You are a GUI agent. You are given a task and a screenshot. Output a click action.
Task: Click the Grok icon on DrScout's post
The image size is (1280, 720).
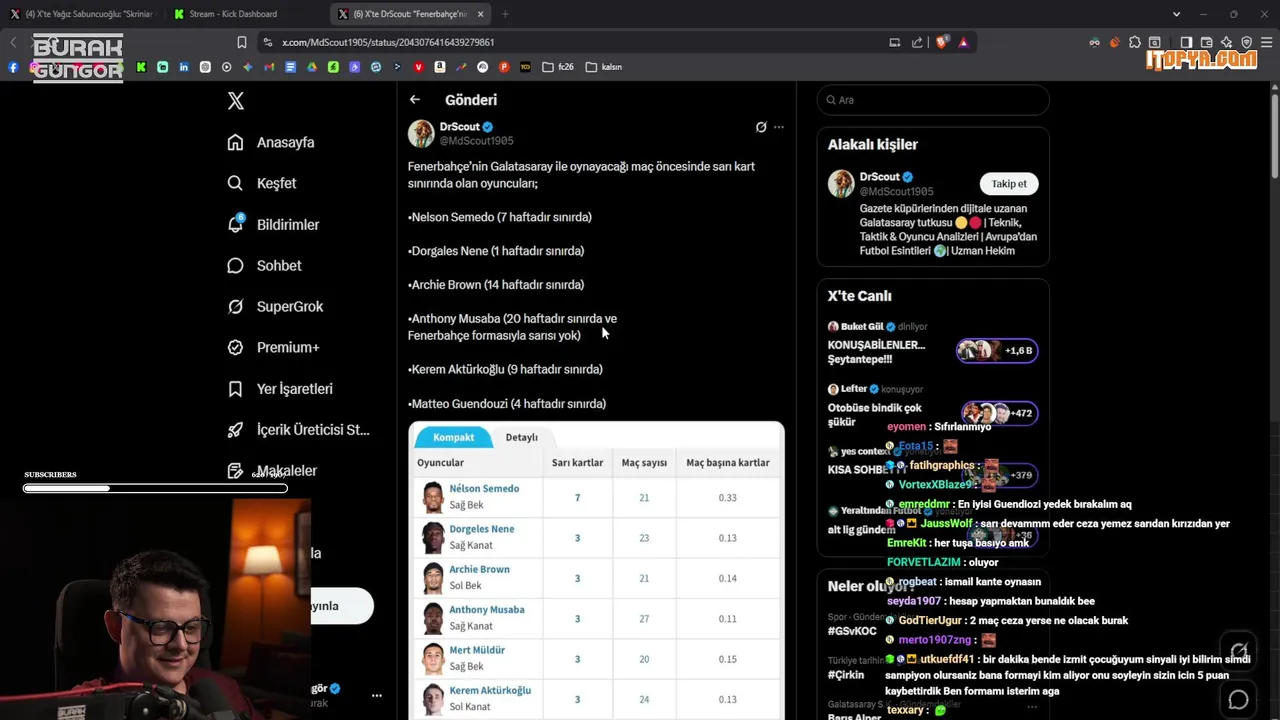[761, 127]
